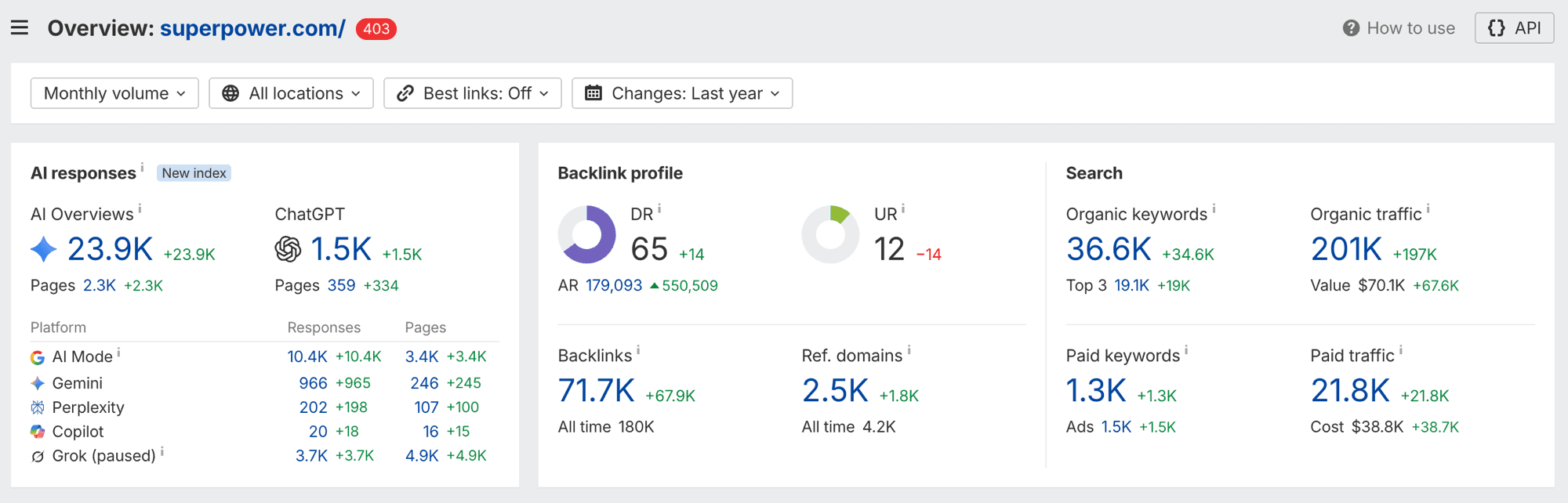Open How to use help
Viewport: 1568px width, 503px height.
click(x=1399, y=28)
